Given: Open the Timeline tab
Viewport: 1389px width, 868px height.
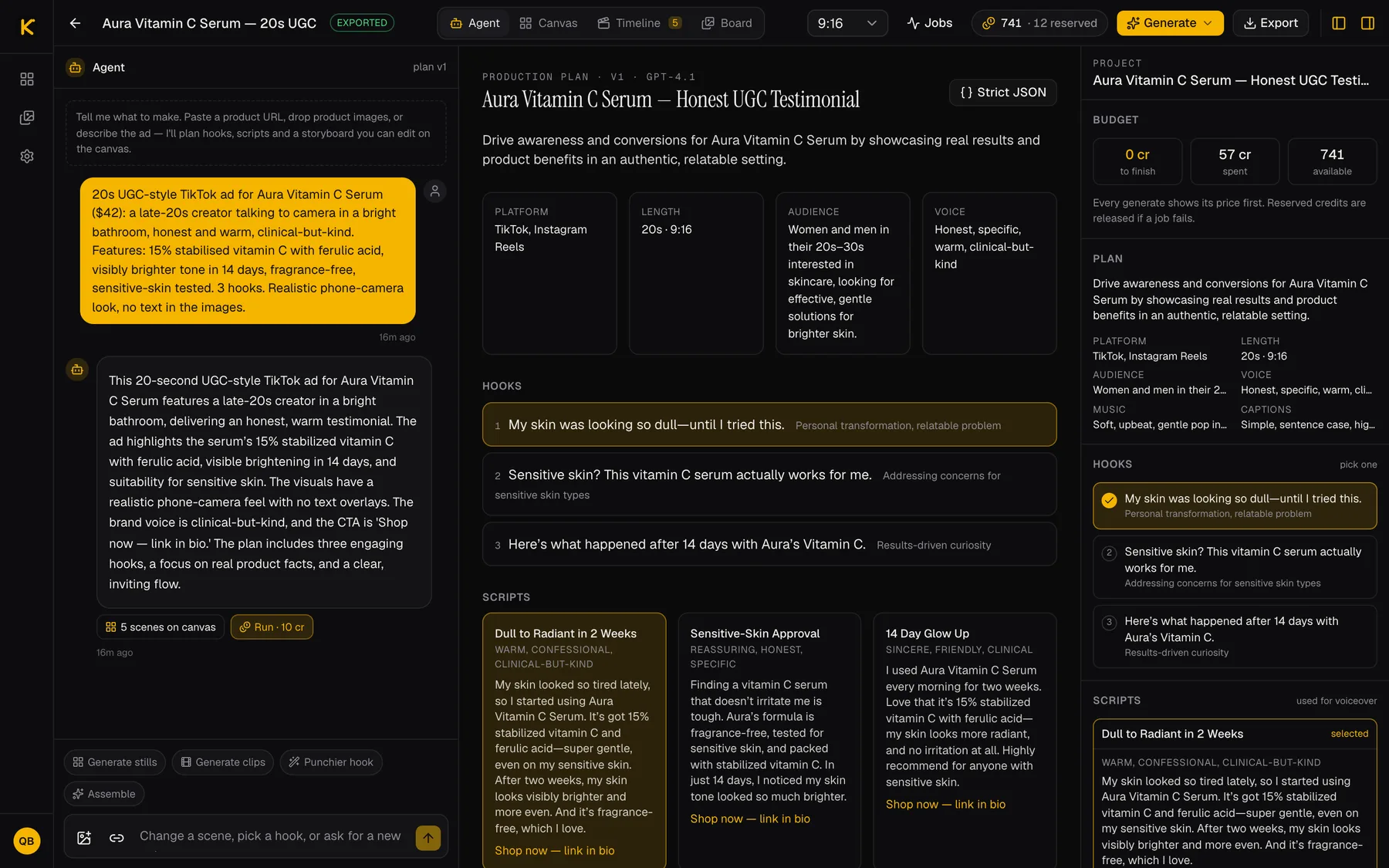Looking at the screenshot, I should point(639,23).
